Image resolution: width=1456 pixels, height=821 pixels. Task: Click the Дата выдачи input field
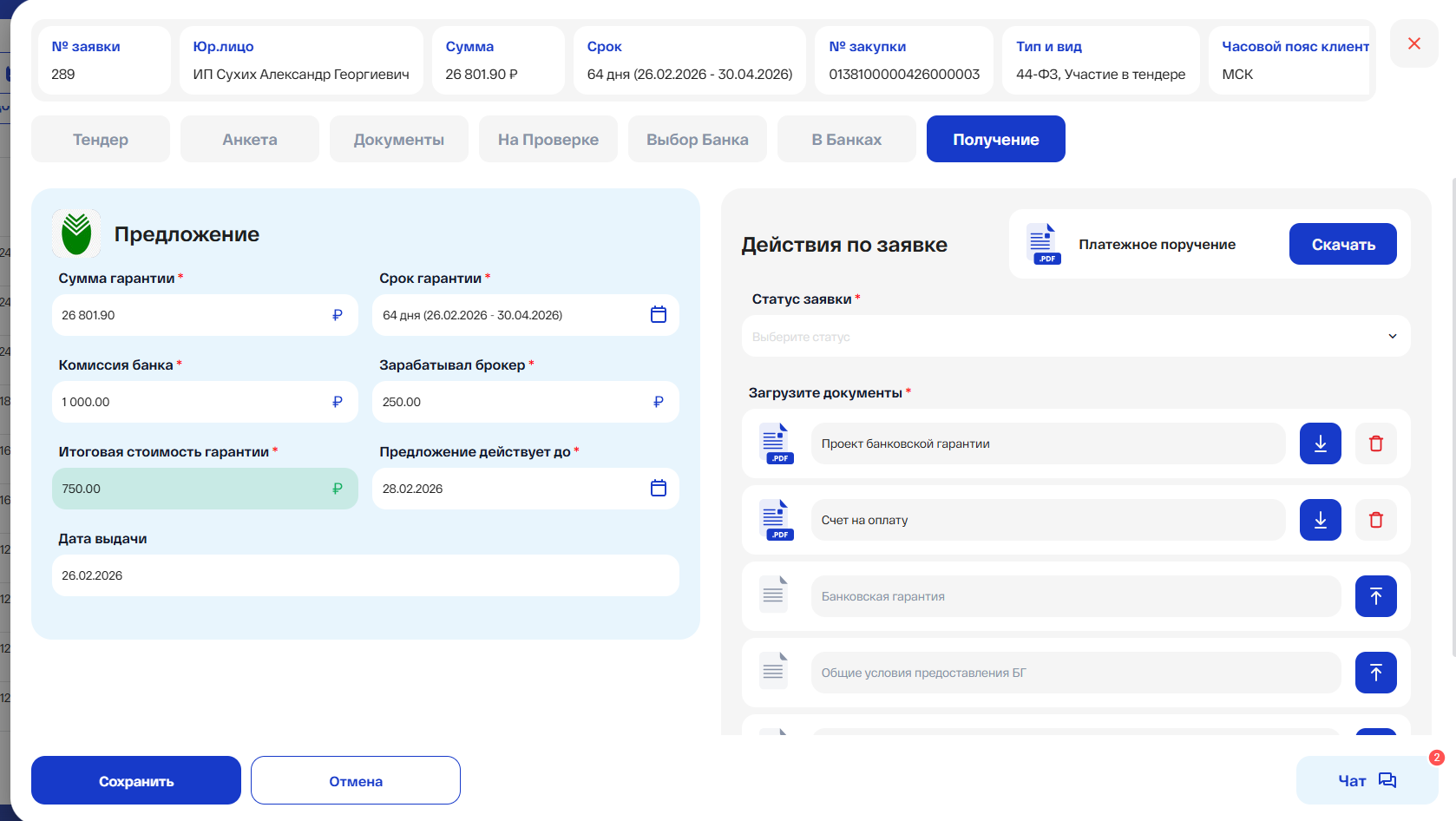point(365,575)
